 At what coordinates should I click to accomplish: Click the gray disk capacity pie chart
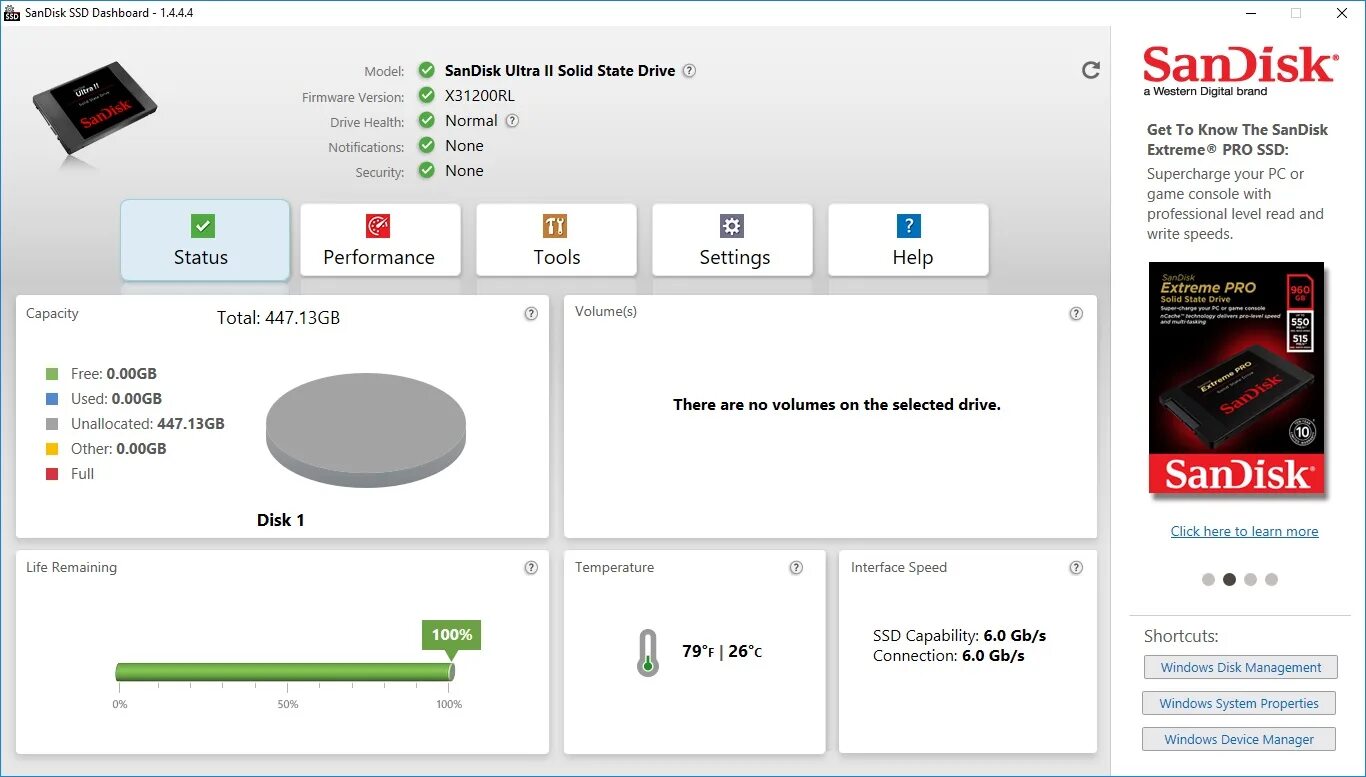[366, 431]
